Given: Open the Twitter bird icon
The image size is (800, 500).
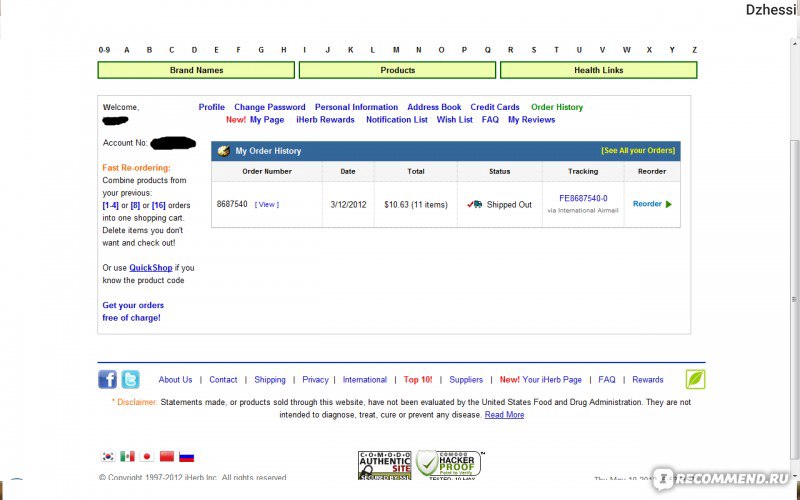Looking at the screenshot, I should click(x=131, y=380).
